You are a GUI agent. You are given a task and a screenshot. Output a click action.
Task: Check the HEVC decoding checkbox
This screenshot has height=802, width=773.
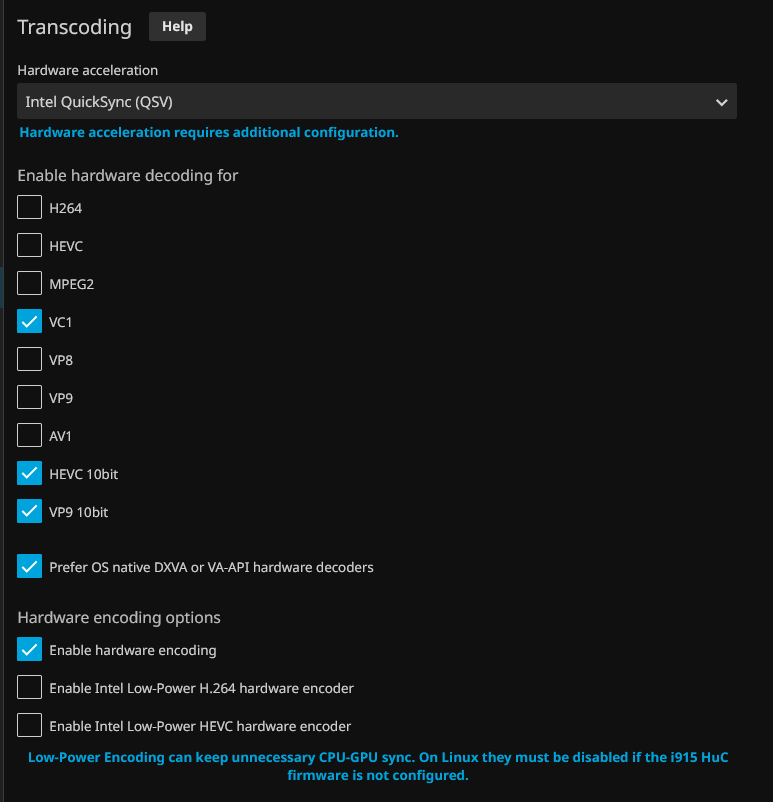tap(30, 246)
